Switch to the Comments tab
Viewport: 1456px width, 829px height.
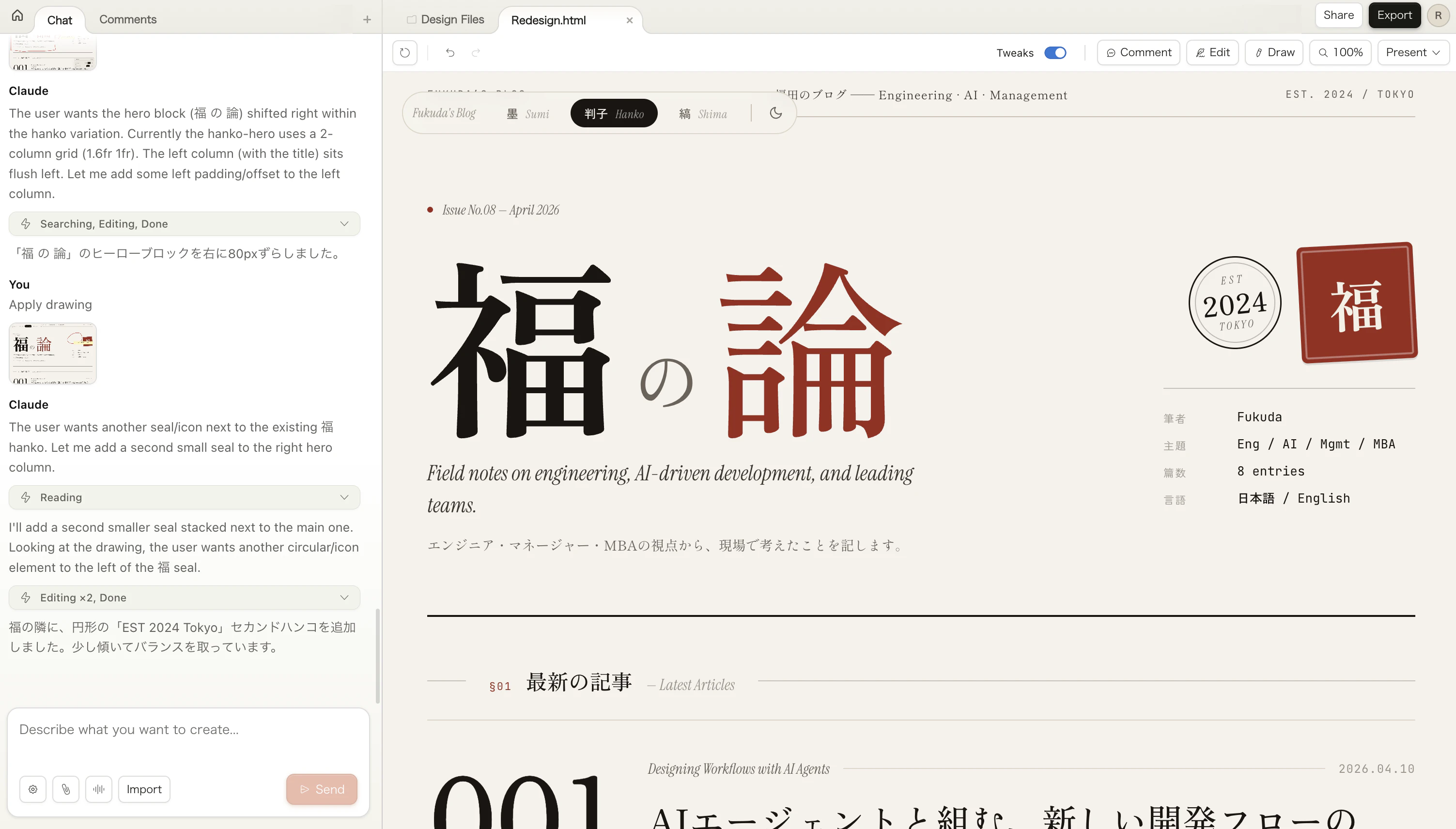127,20
